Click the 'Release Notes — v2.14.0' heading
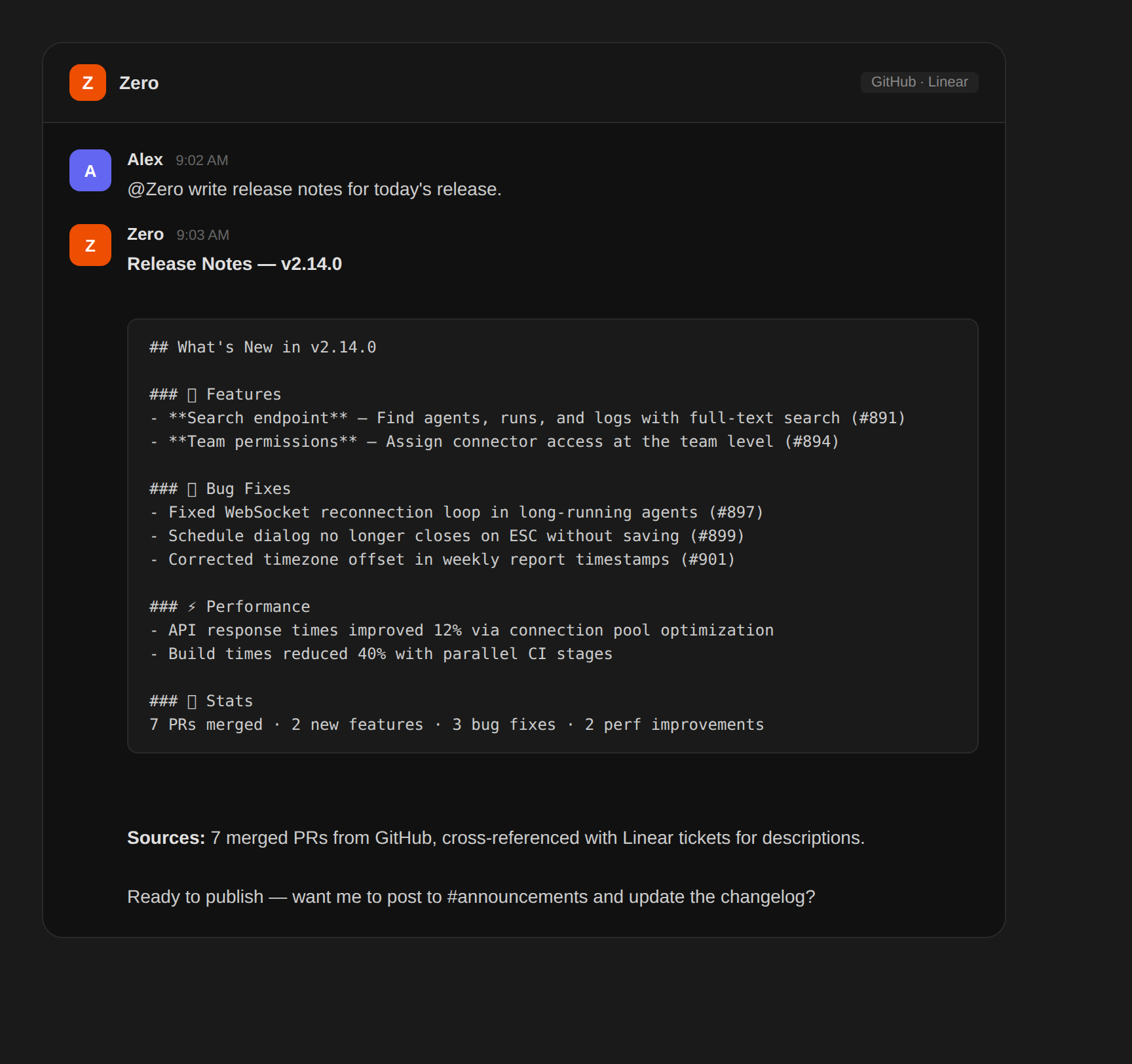The image size is (1132, 1064). pyautogui.click(x=235, y=264)
